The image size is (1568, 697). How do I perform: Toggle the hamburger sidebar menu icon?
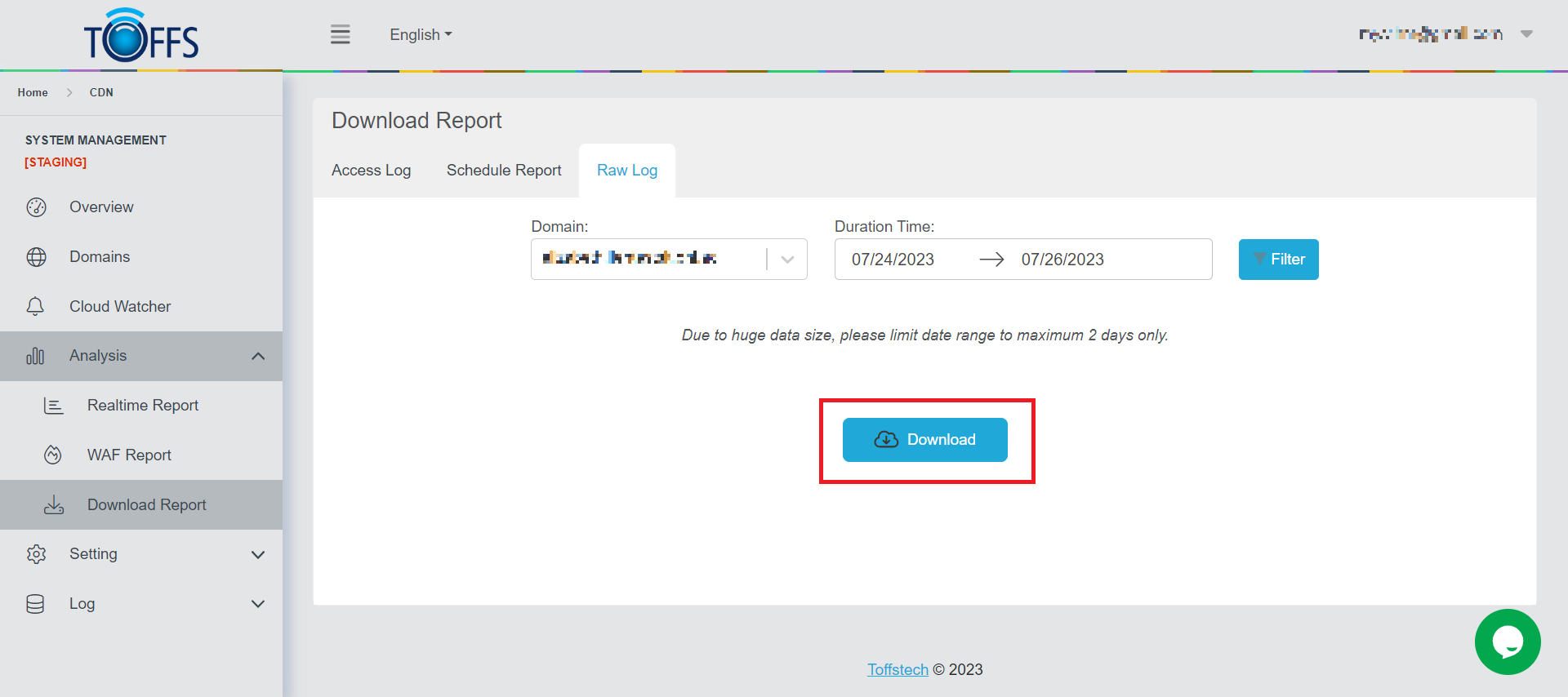tap(340, 34)
